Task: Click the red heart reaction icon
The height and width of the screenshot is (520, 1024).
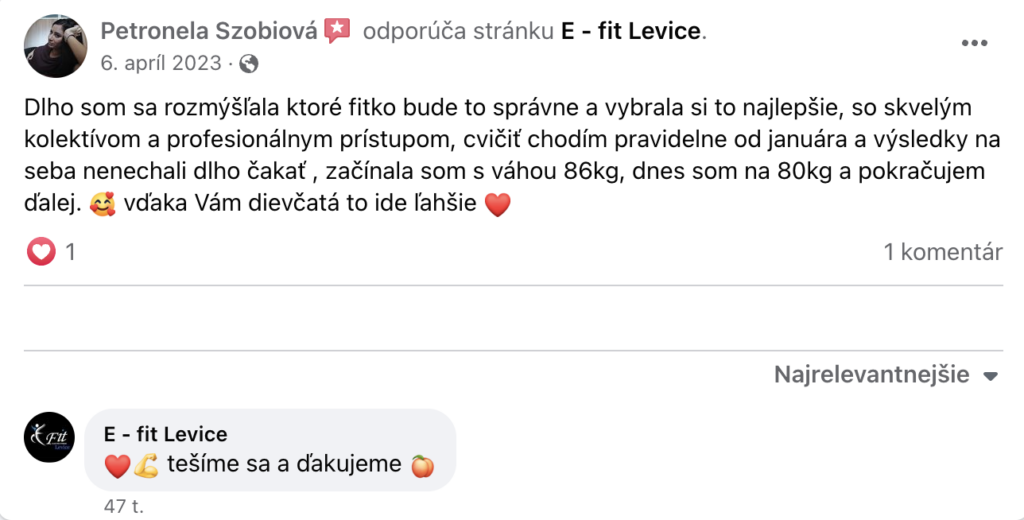Action: (x=41, y=252)
